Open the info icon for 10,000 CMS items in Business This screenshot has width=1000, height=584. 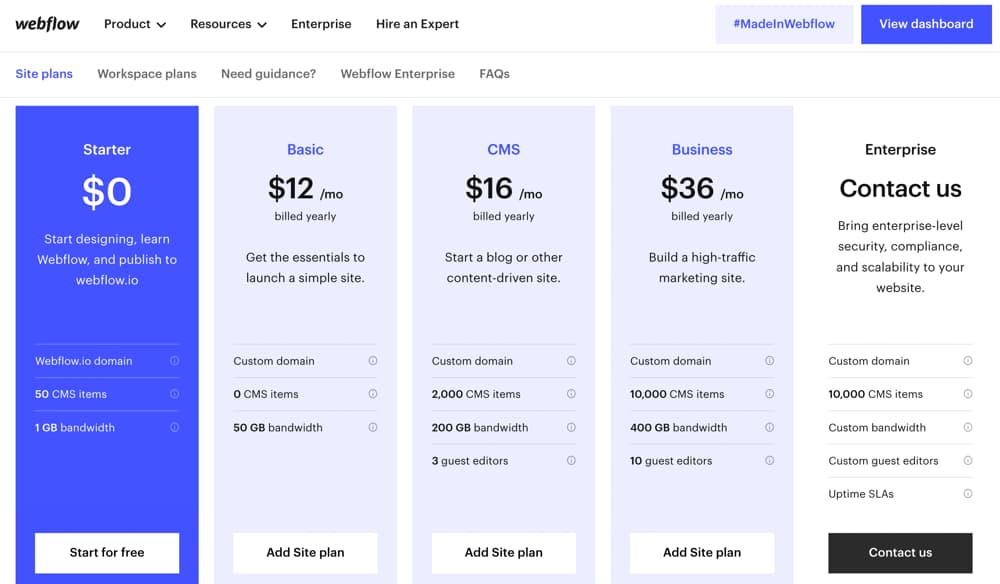770,394
